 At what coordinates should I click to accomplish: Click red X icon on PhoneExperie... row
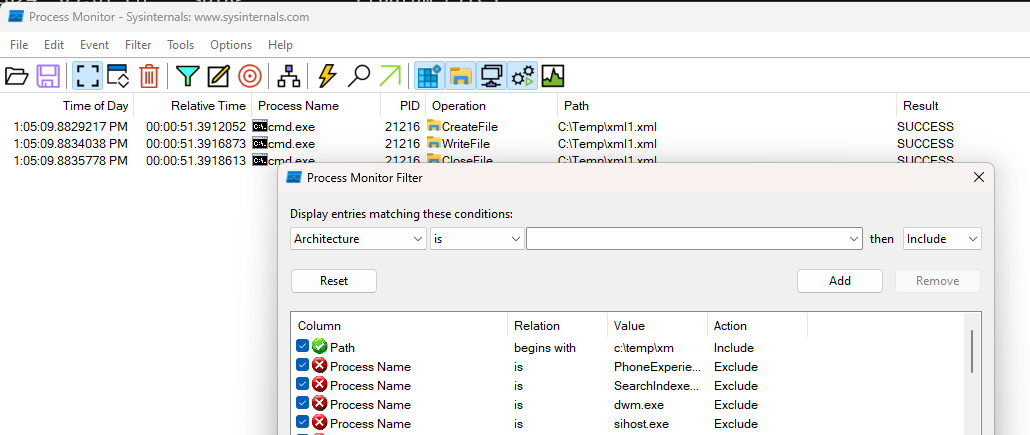click(320, 366)
